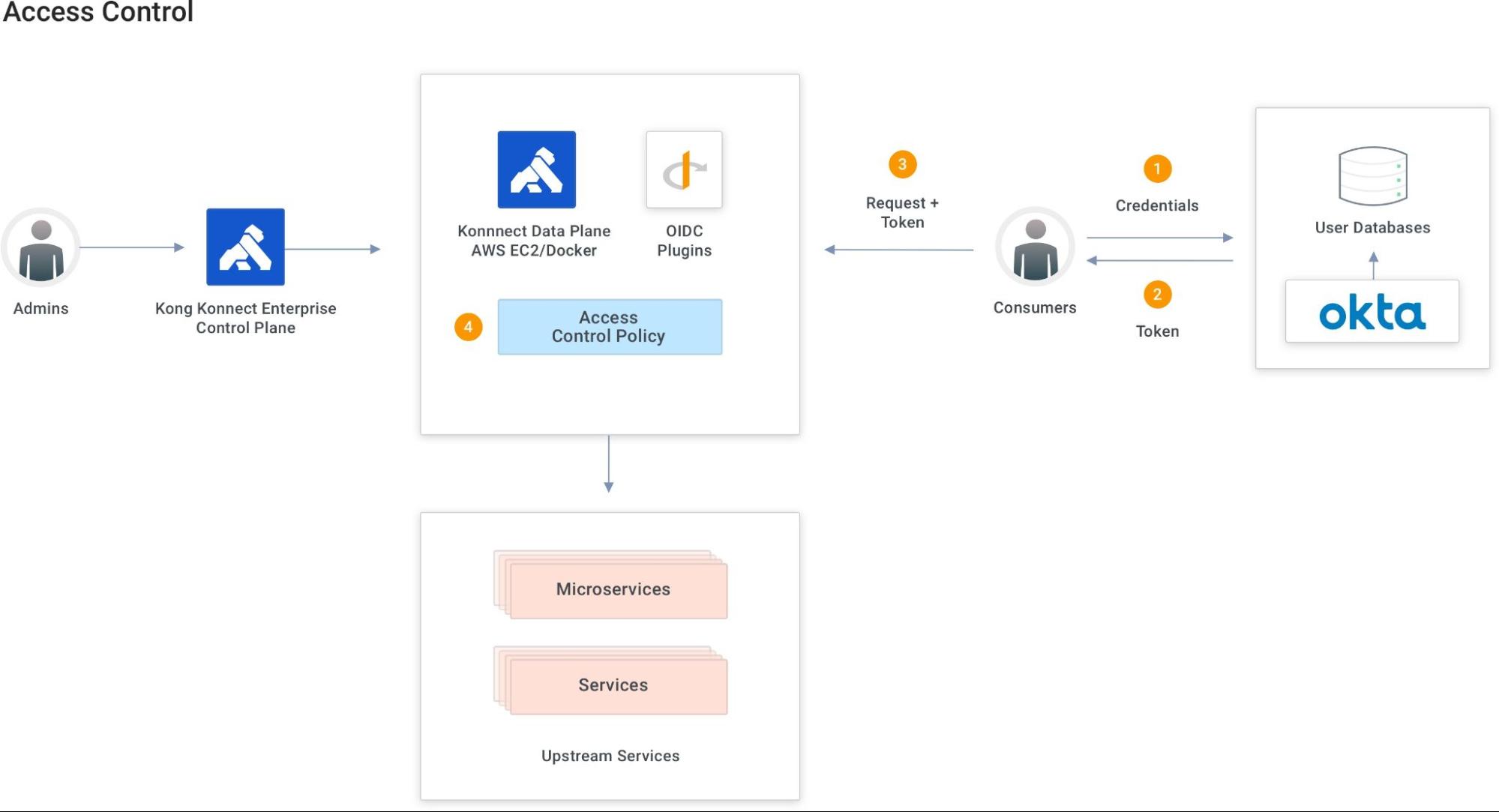Click the OIDC Plugins icon
Screen dimensions: 1499x812
click(684, 169)
